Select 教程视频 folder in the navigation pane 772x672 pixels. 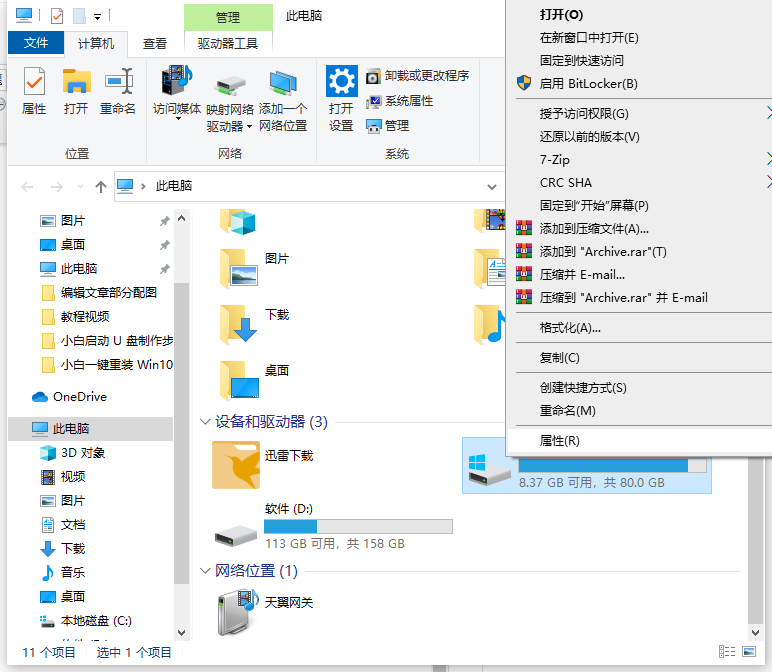pos(91,317)
